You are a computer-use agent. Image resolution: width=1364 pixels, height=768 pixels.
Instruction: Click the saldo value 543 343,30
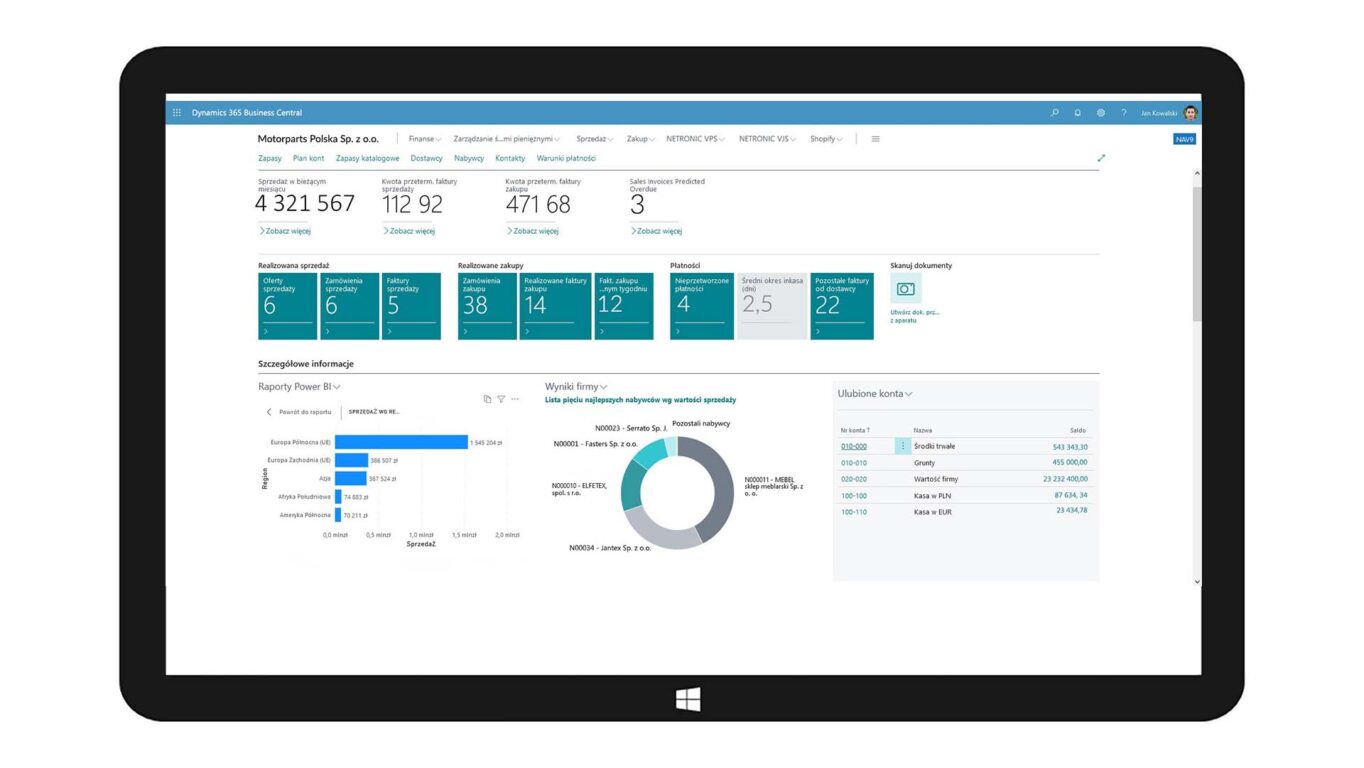tap(1070, 447)
